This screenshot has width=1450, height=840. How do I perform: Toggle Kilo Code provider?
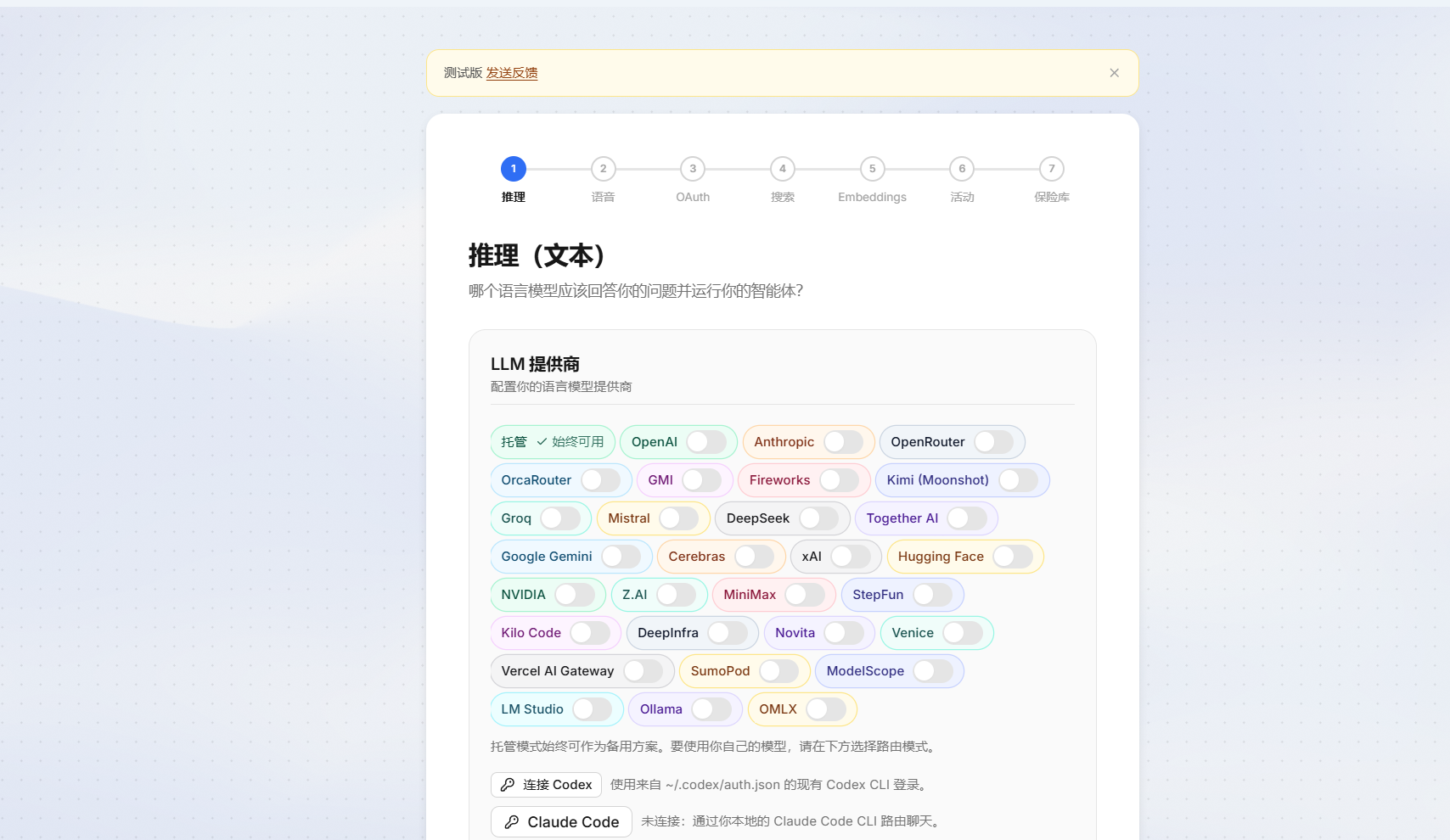click(x=590, y=633)
